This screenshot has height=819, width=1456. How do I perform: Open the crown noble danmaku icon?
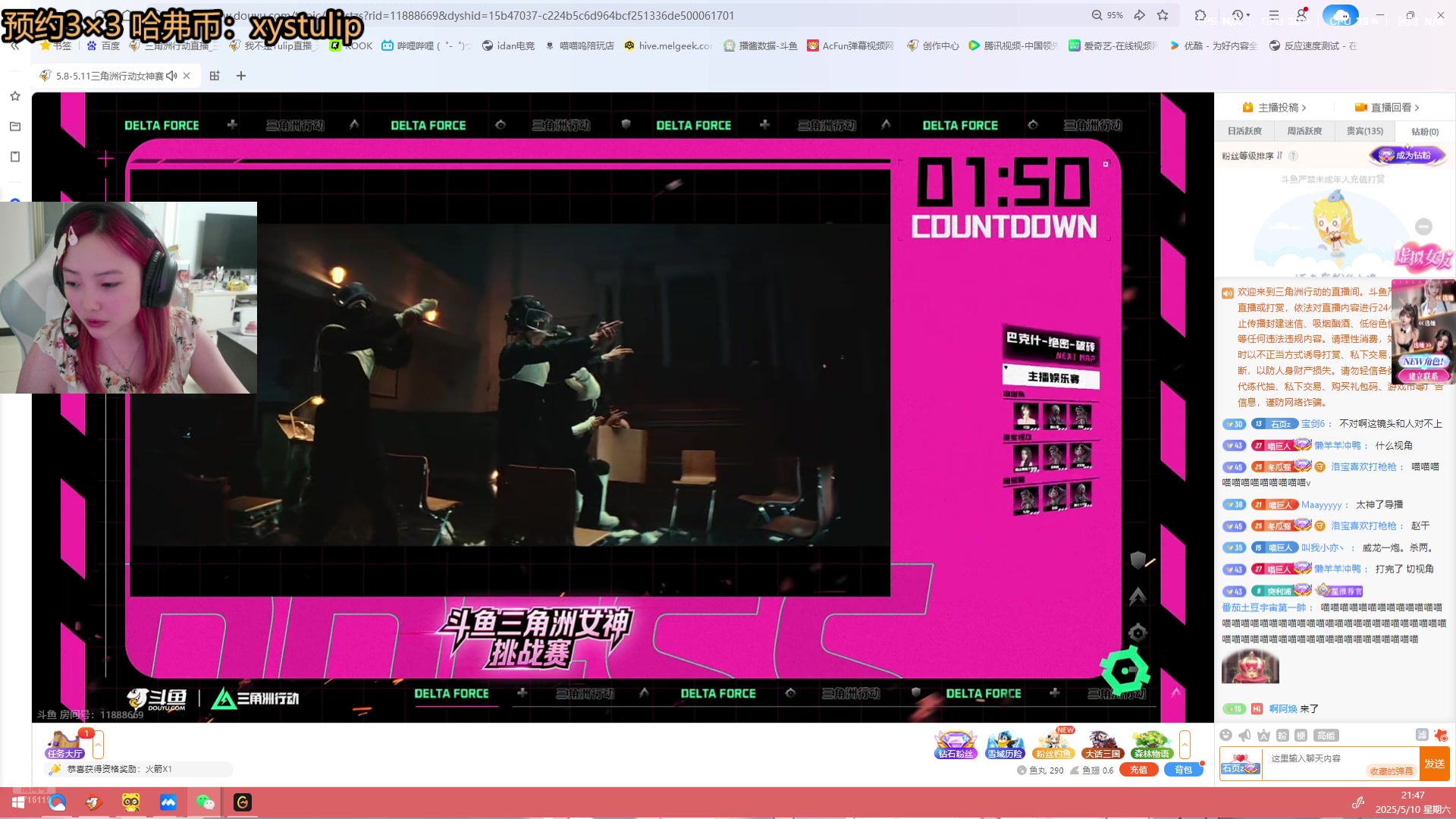point(1263,735)
